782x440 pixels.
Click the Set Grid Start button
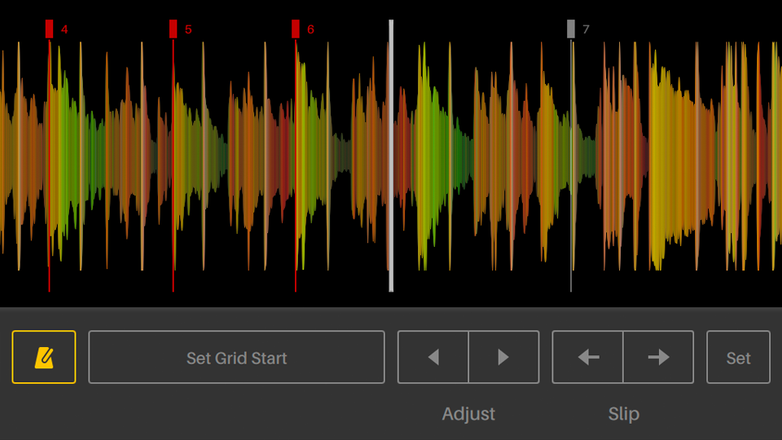tap(236, 357)
